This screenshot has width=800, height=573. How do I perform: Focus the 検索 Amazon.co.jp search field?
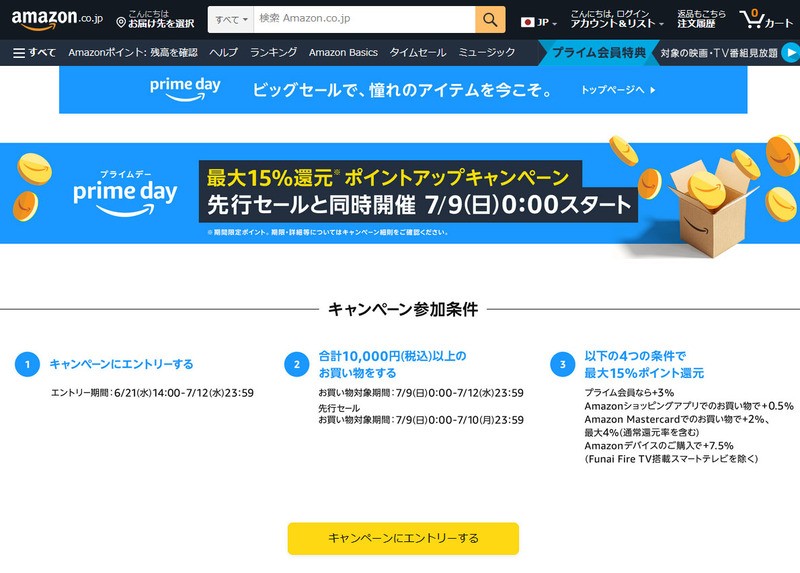tap(364, 19)
